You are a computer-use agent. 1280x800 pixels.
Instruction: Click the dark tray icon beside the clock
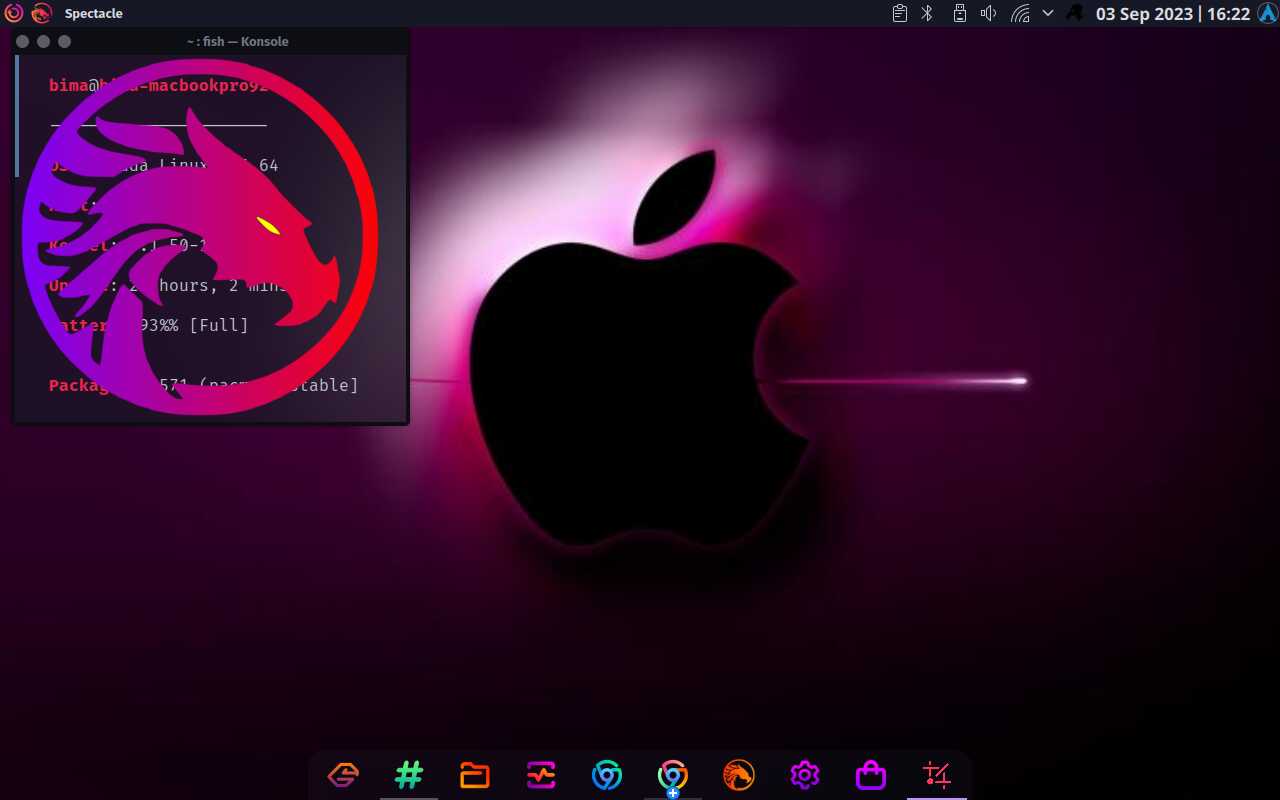[x=1075, y=13]
